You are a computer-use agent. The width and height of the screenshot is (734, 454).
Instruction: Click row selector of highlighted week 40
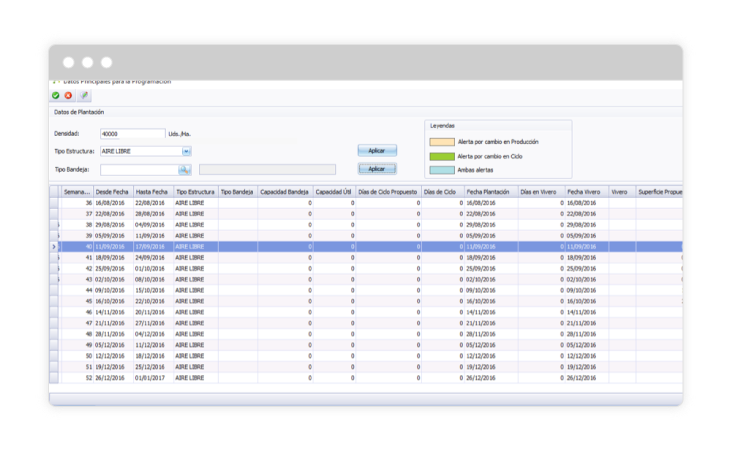[x=54, y=246]
